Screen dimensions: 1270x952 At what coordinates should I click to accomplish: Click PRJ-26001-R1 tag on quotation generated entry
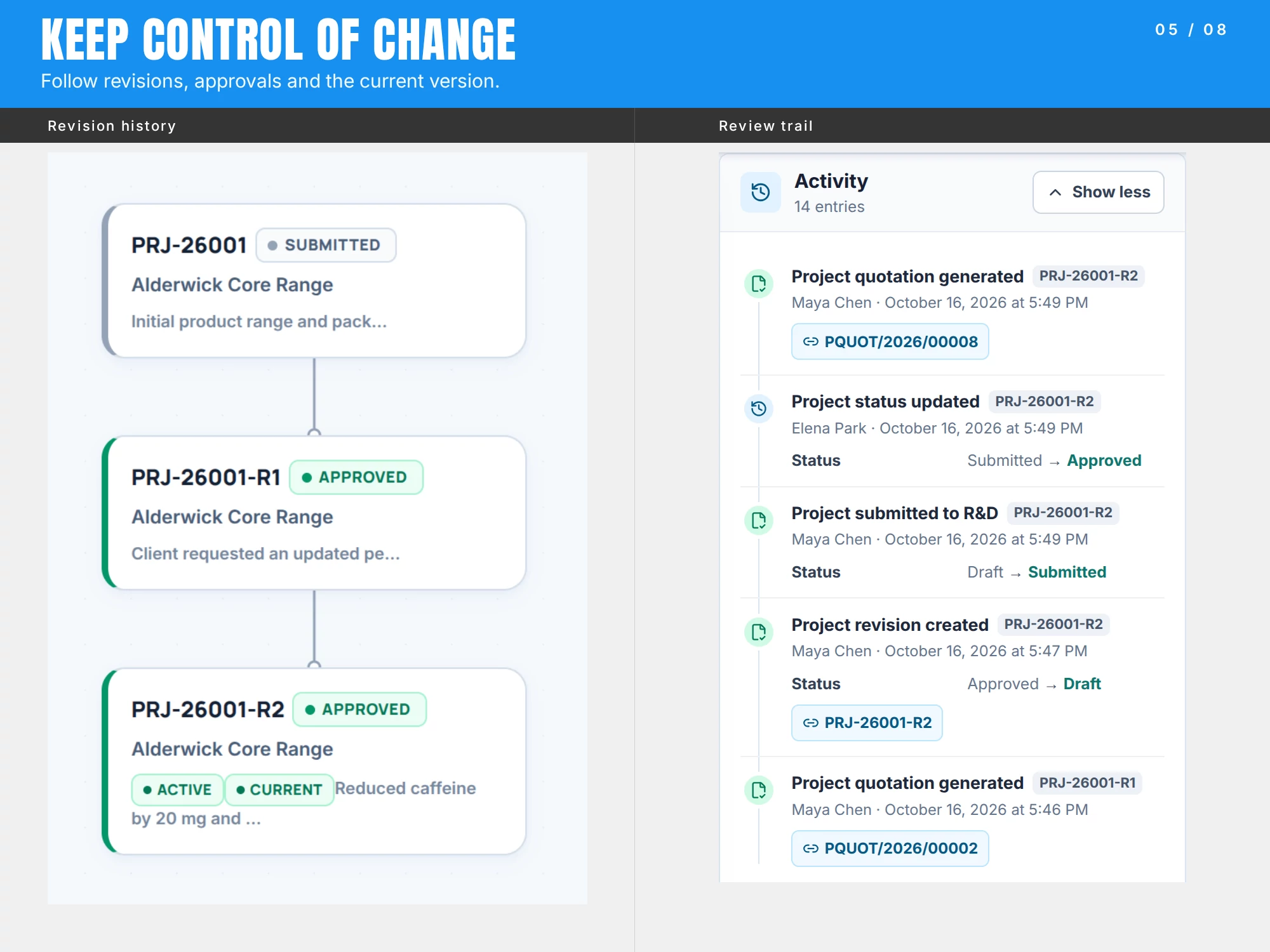coord(1087,783)
